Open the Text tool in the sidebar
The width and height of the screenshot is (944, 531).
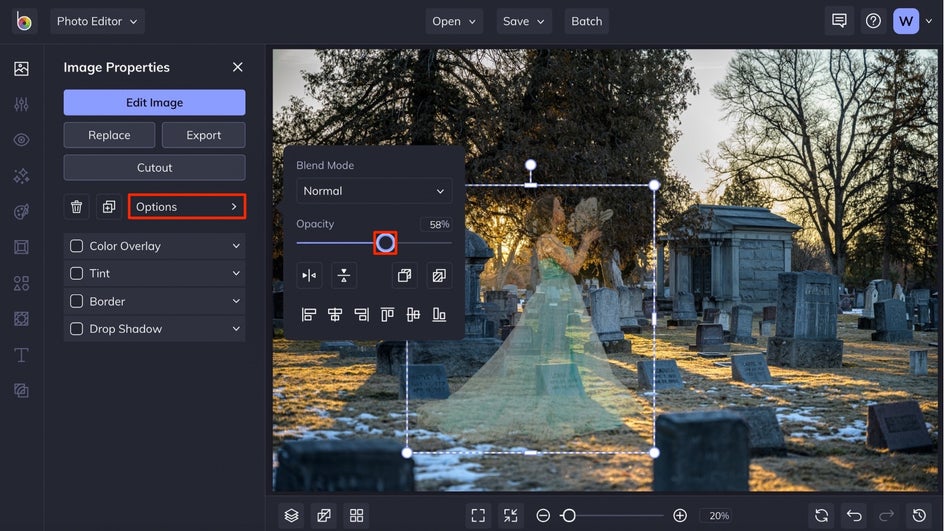click(x=21, y=356)
